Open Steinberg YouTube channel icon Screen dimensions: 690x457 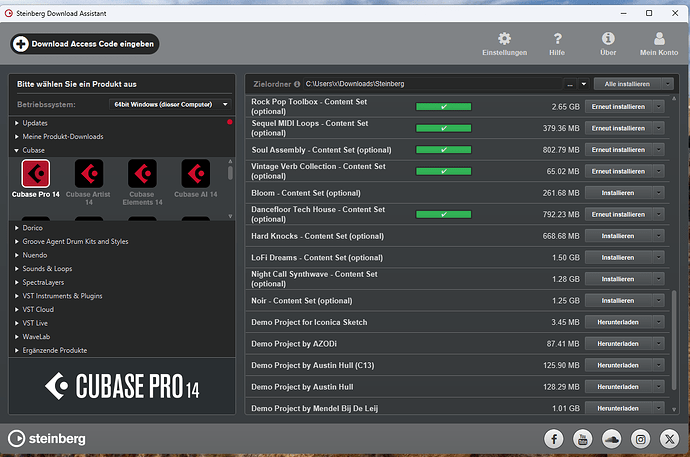tap(583, 439)
